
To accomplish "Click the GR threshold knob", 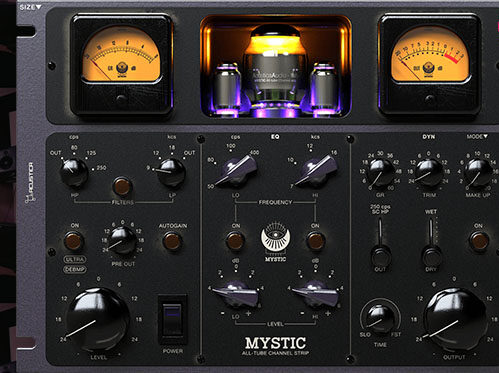I will pyautogui.click(x=380, y=173).
